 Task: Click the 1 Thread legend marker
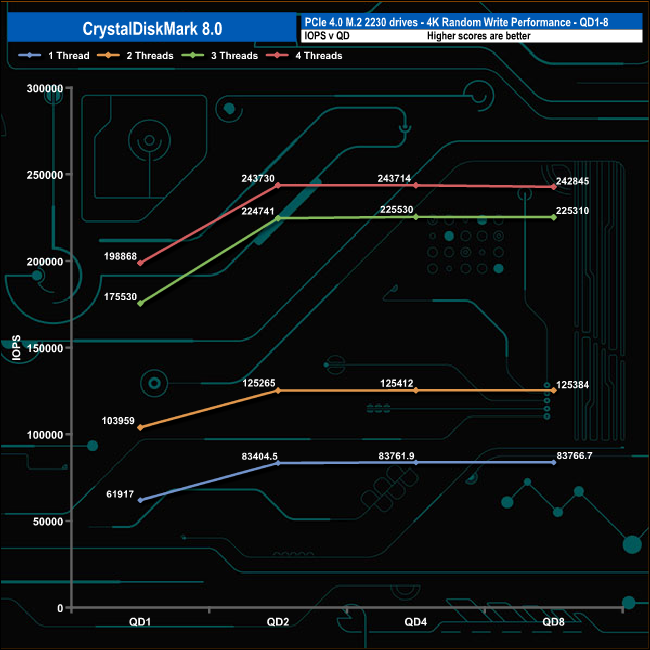pyautogui.click(x=29, y=55)
